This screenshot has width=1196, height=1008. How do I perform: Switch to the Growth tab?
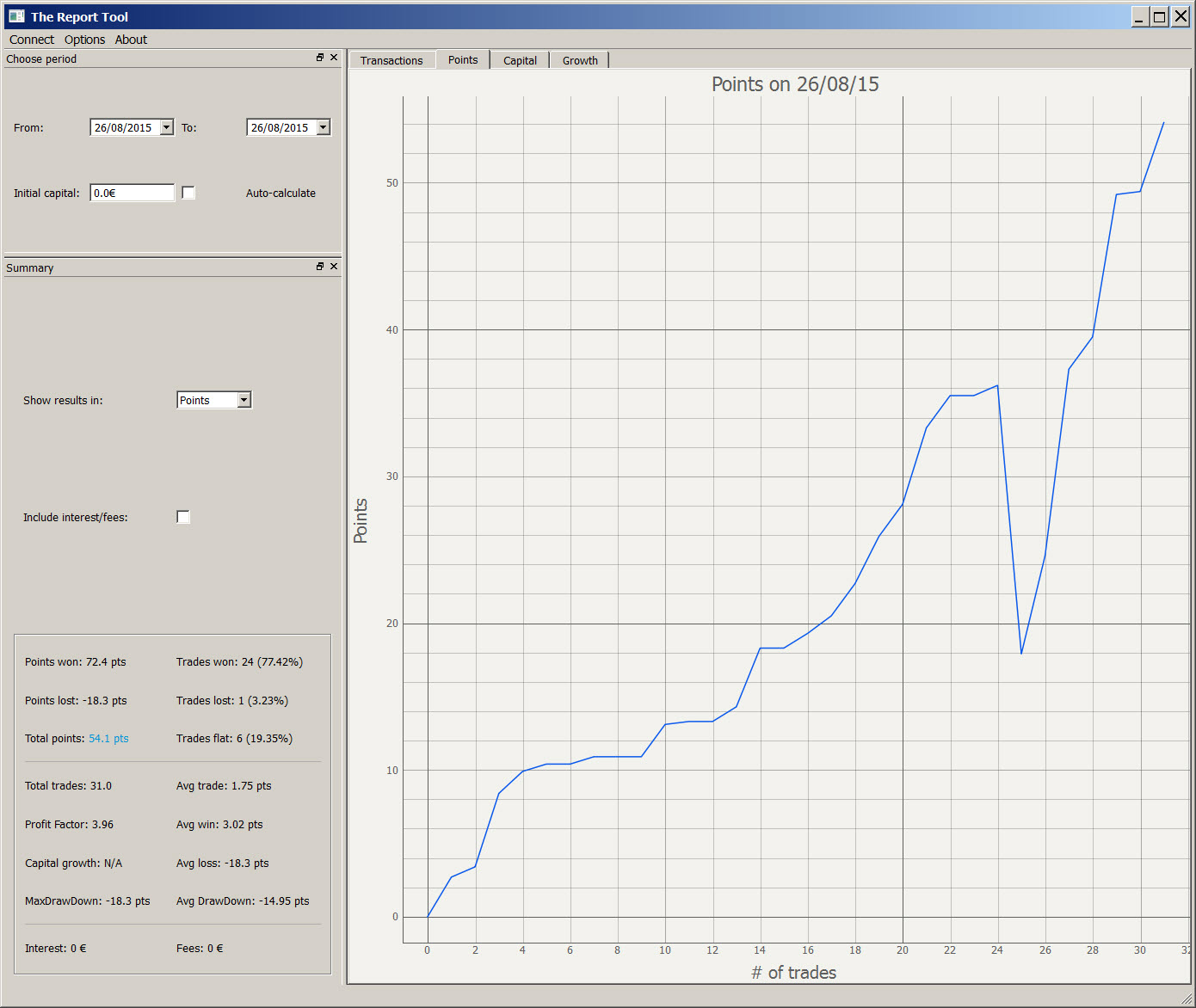[580, 60]
